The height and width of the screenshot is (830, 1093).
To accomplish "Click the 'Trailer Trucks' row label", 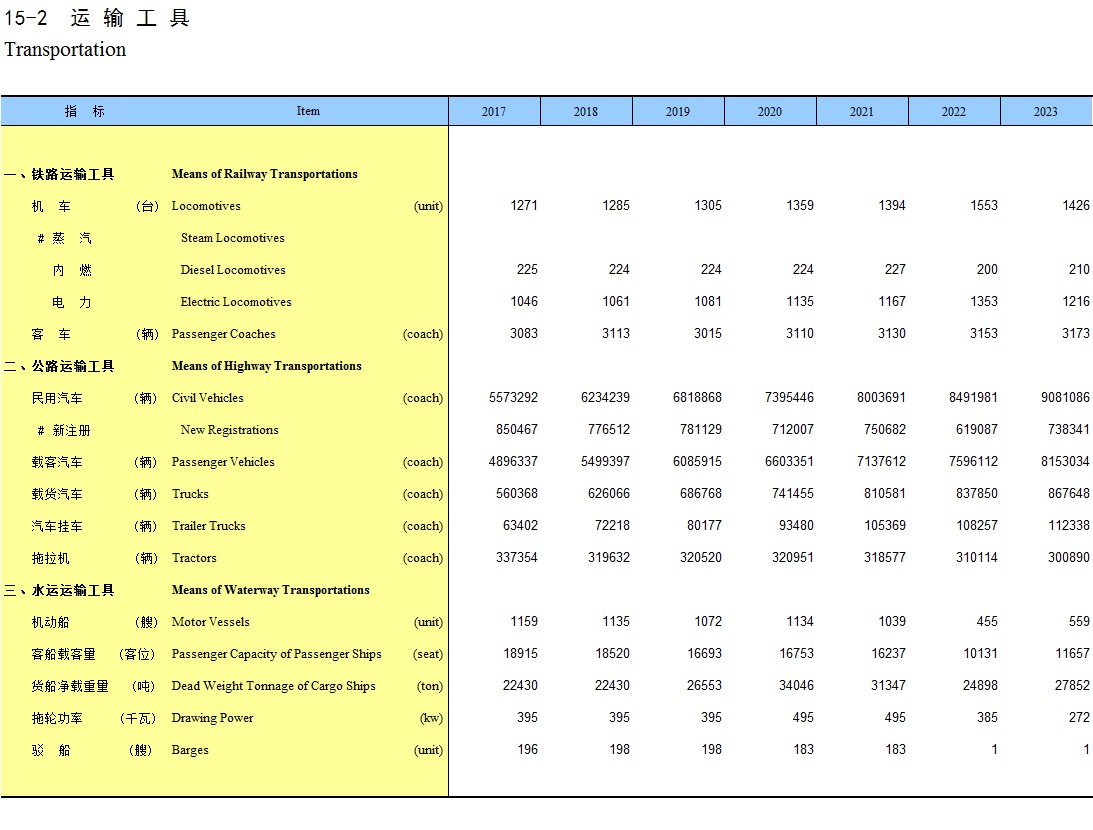I will pyautogui.click(x=208, y=527).
